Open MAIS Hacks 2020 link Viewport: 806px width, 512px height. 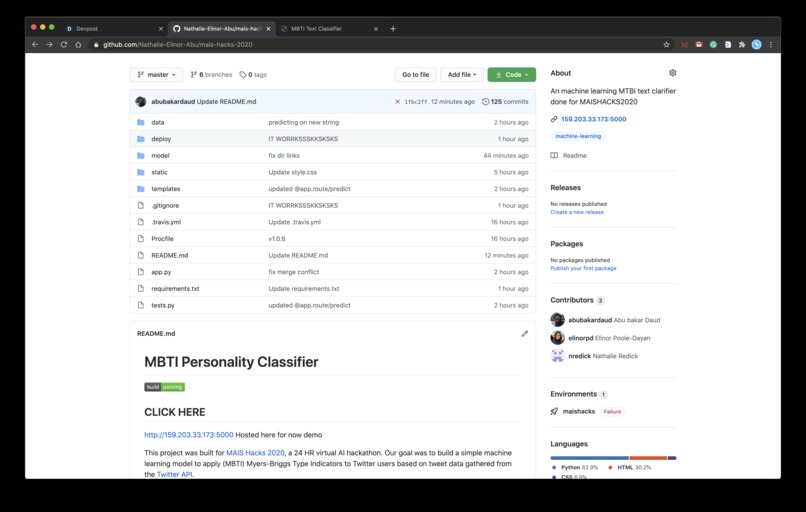(255, 453)
